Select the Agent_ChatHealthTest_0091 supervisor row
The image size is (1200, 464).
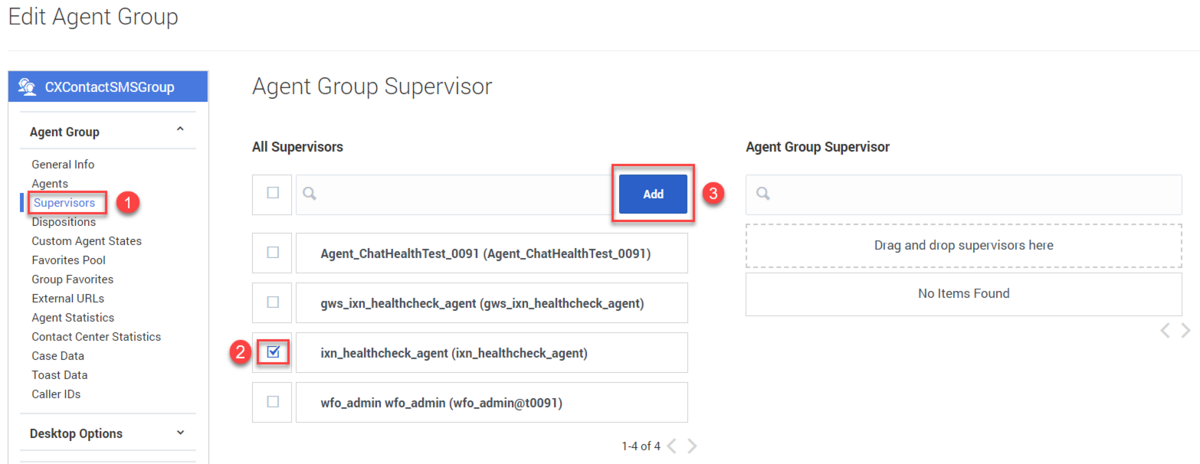point(492,254)
